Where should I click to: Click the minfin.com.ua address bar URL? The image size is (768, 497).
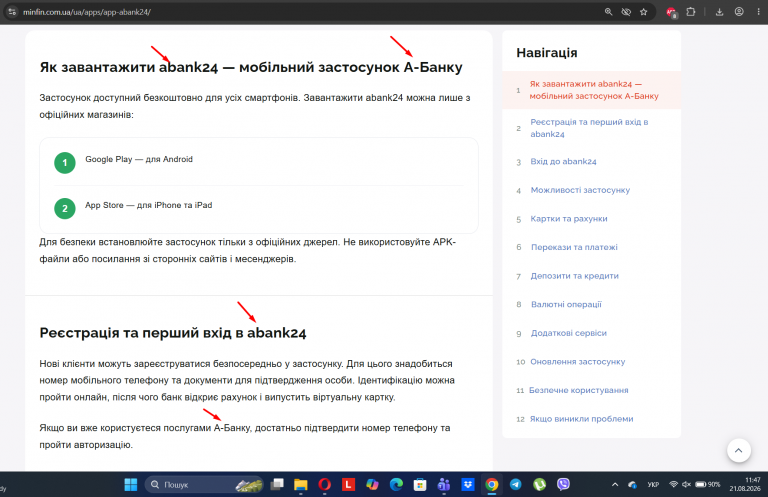pos(87,12)
